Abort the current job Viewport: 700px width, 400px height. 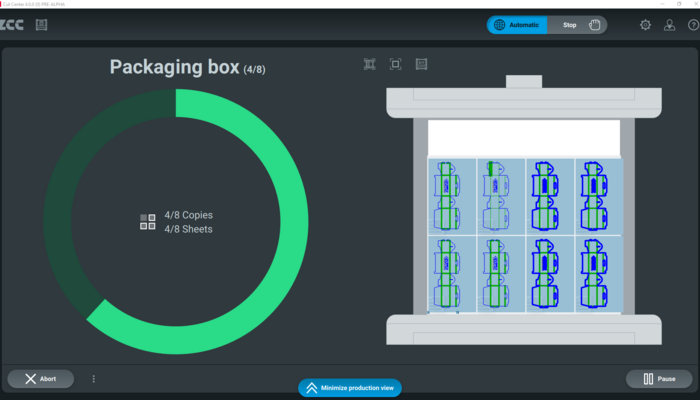(x=40, y=379)
